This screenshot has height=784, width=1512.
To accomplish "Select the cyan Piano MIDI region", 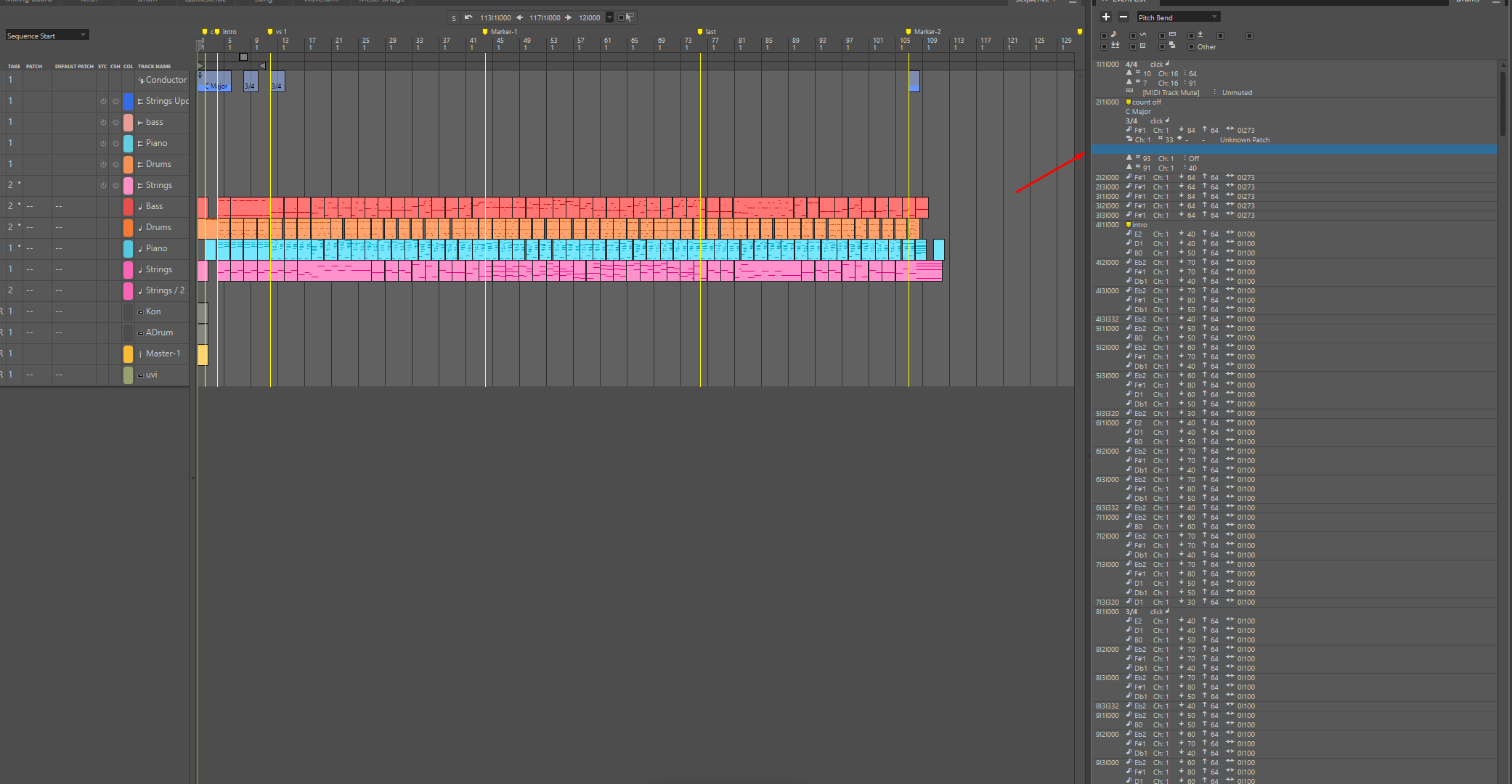I will 565,250.
